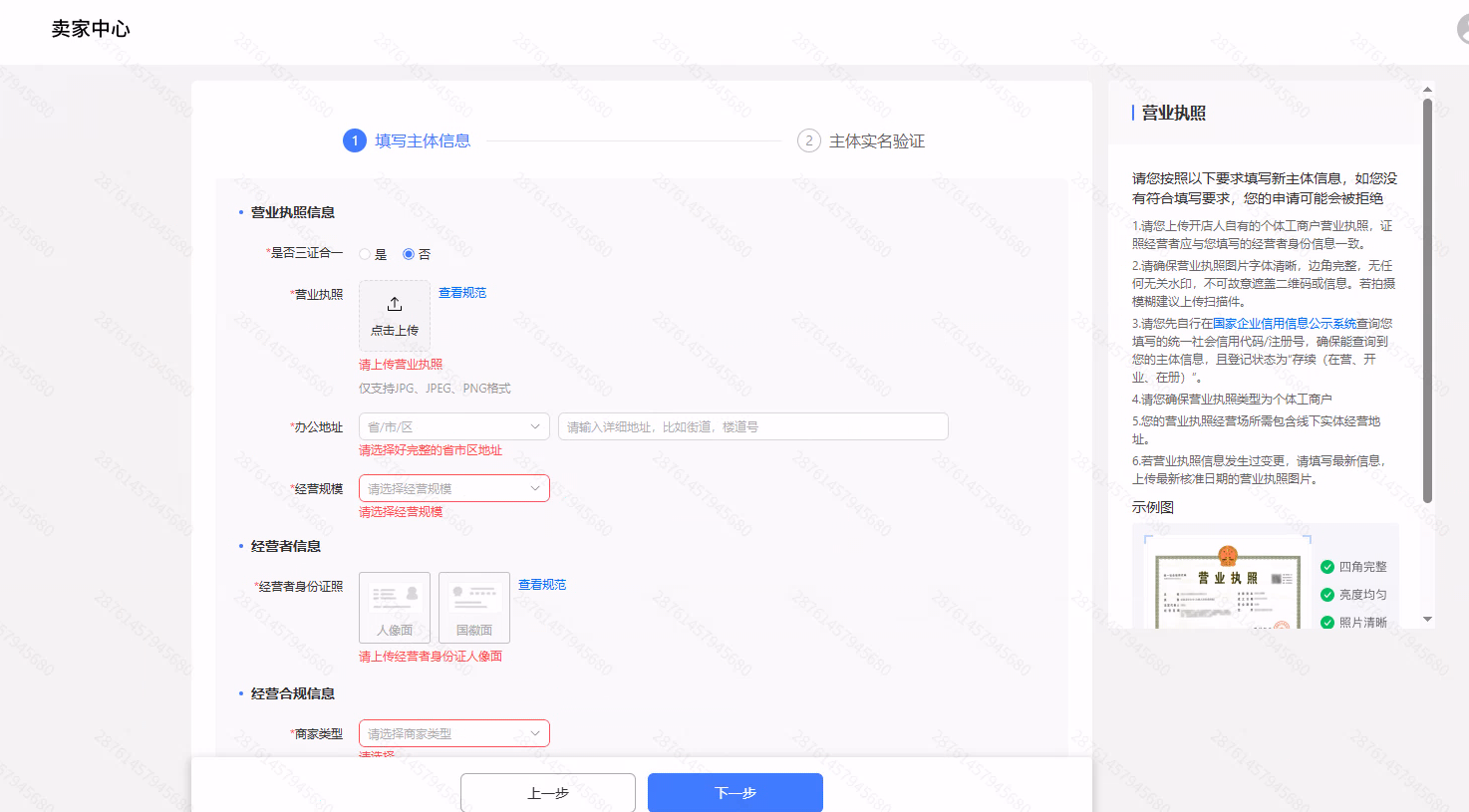This screenshot has height=812, width=1469.
Task: Click the 人像面 ID card upload placeholder
Action: click(394, 608)
